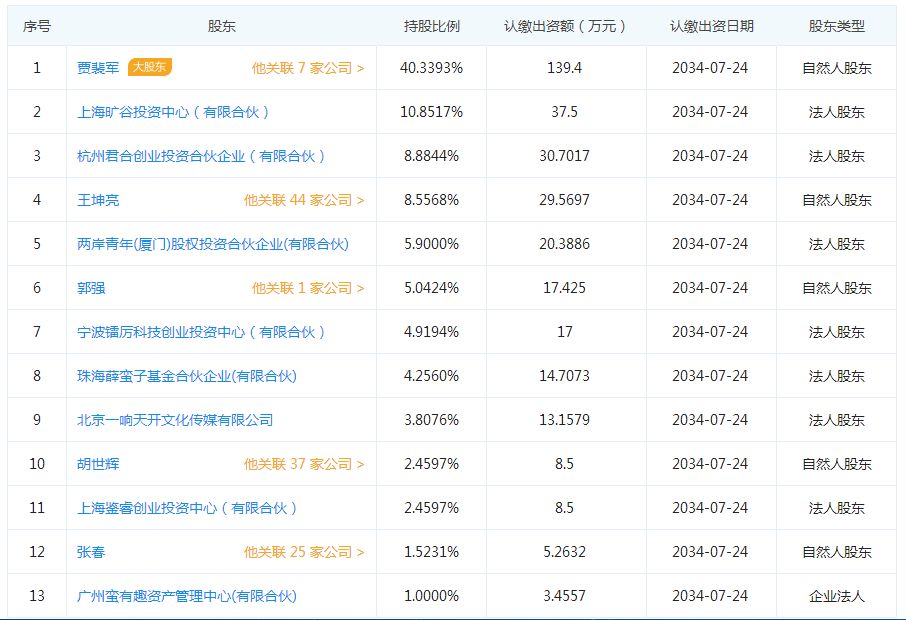Click the 大股东 badge next to 贾裴军
This screenshot has width=906, height=620.
pyautogui.click(x=150, y=67)
